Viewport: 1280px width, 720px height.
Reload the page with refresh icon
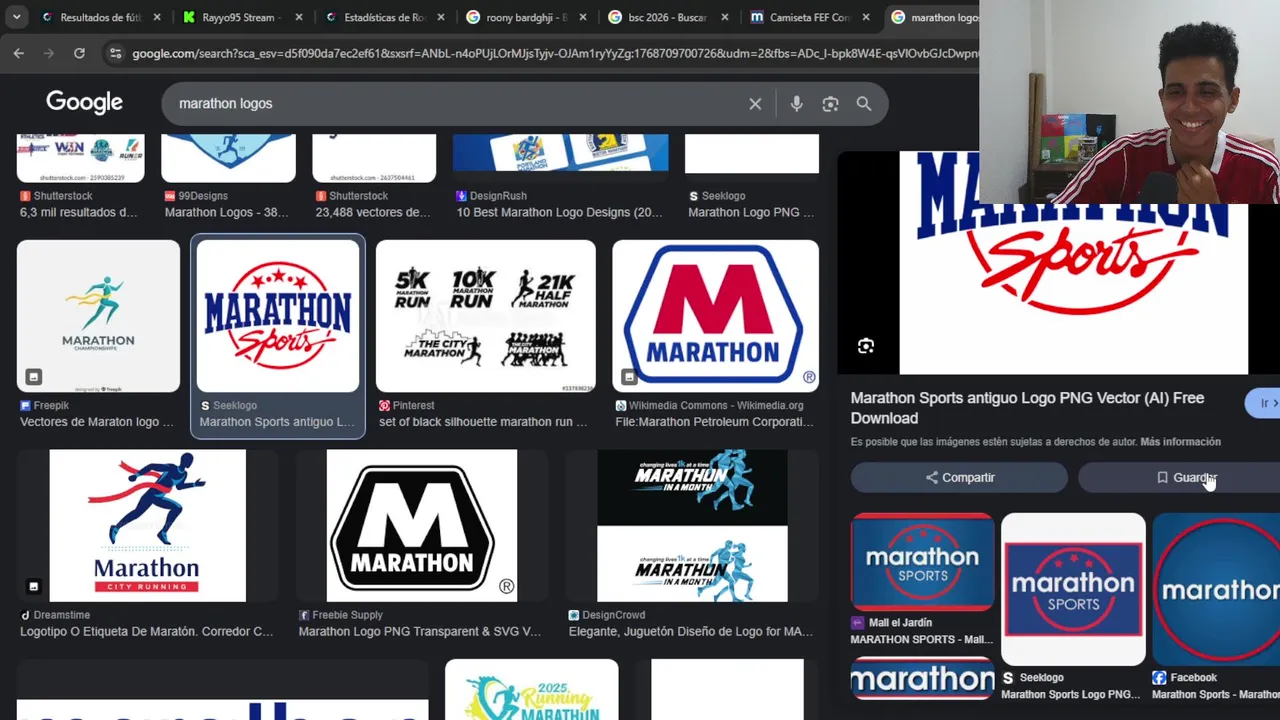[79, 53]
